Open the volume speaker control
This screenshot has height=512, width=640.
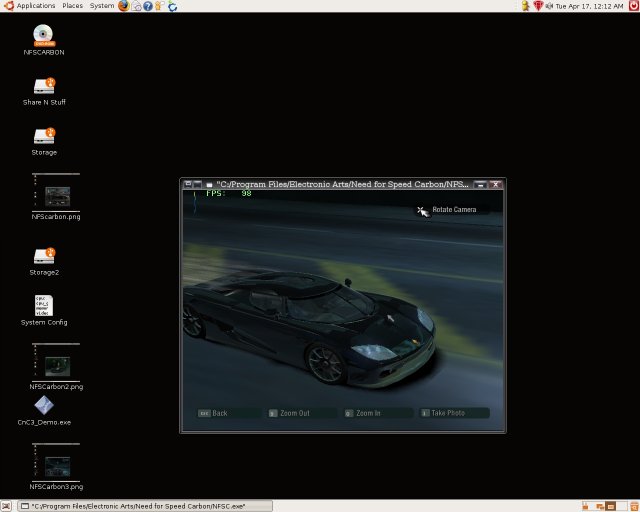[549, 6]
